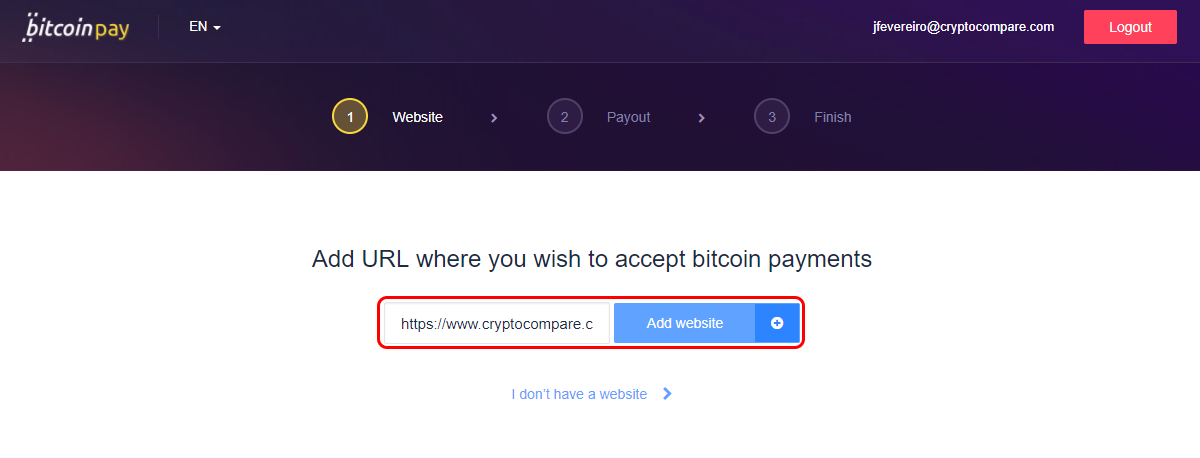Image resolution: width=1200 pixels, height=458 pixels.
Task: Click the plus icon on Add website
Action: (x=777, y=323)
